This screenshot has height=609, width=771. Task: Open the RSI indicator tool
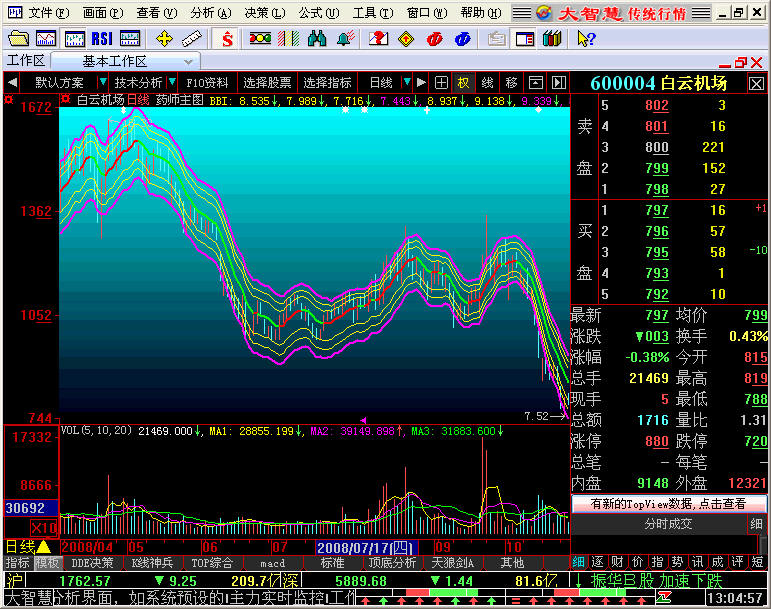102,38
